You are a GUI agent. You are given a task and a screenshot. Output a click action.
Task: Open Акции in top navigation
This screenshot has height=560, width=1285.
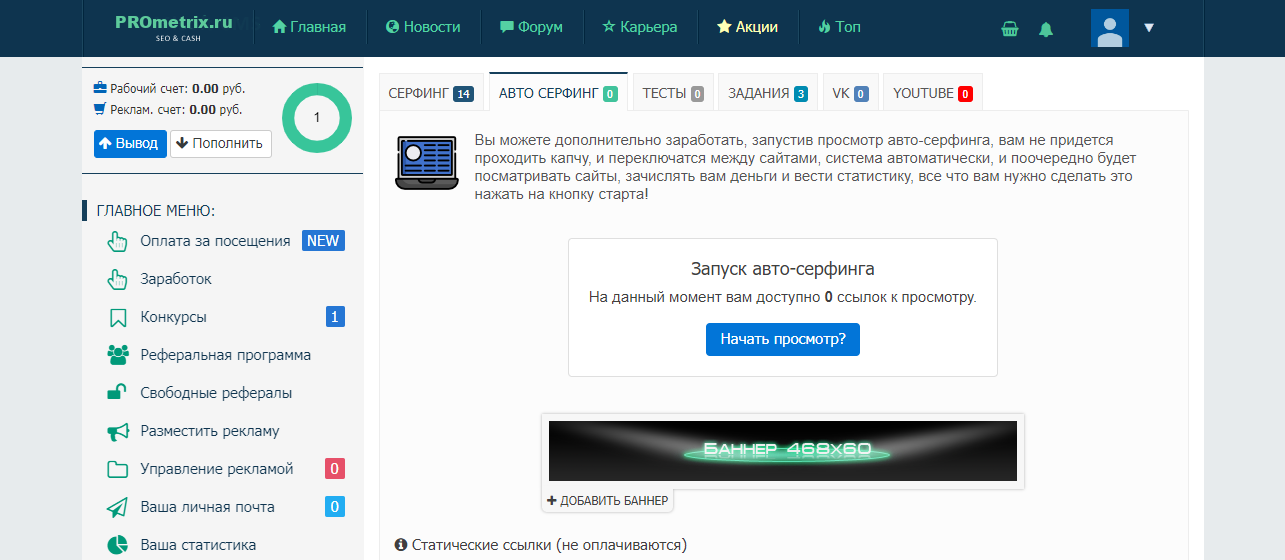(x=747, y=27)
